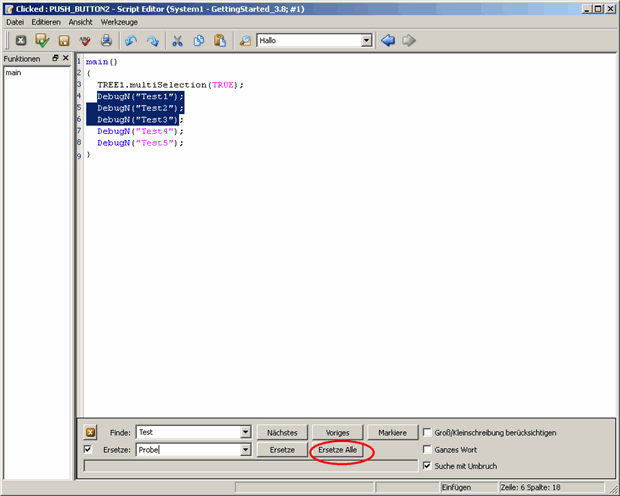
Task: Enable Groß/Kleinschreibung berücksichtigen checkbox
Action: [427, 432]
